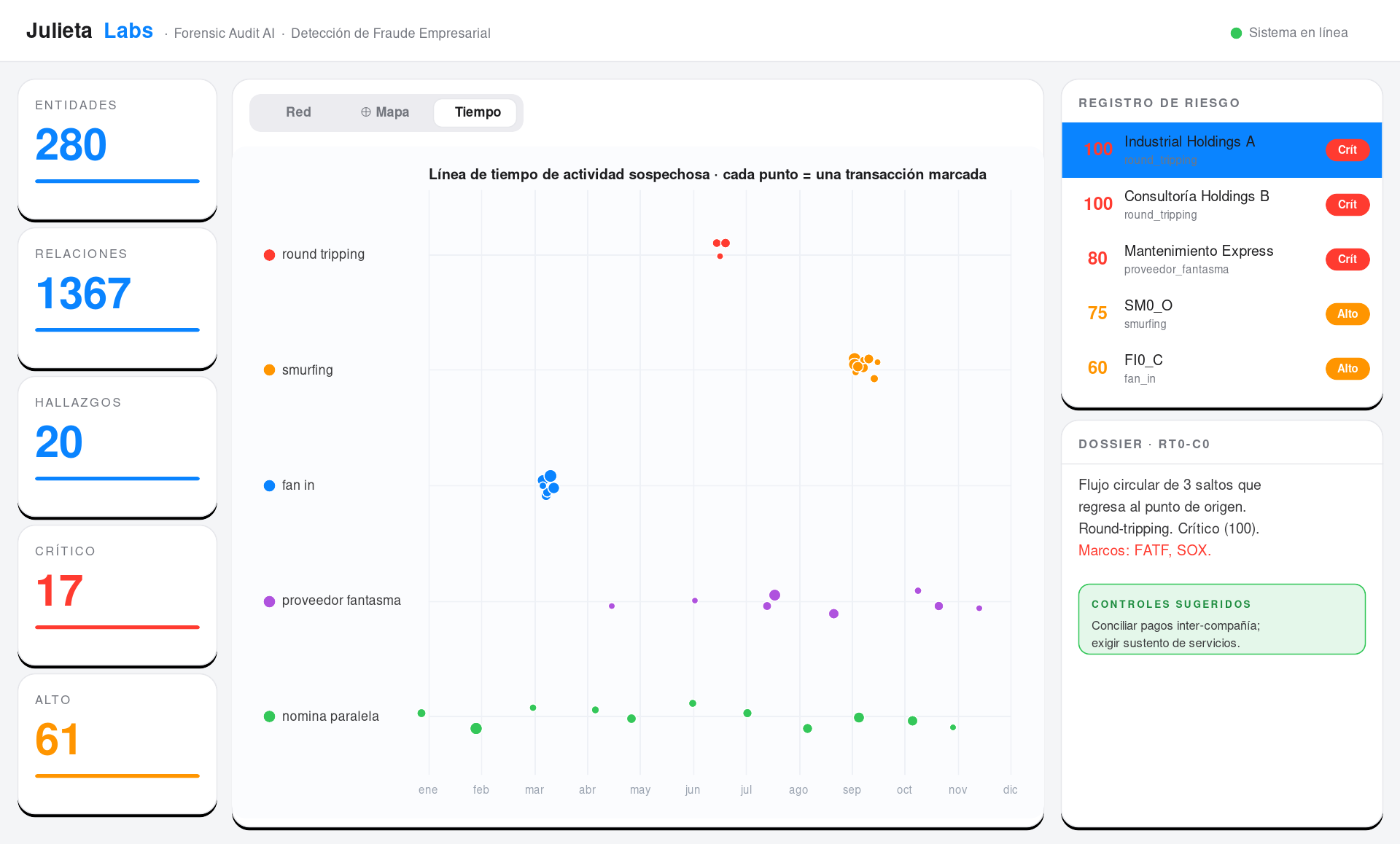Image resolution: width=1400 pixels, height=844 pixels.
Task: Switch to the Red tab
Action: [298, 112]
